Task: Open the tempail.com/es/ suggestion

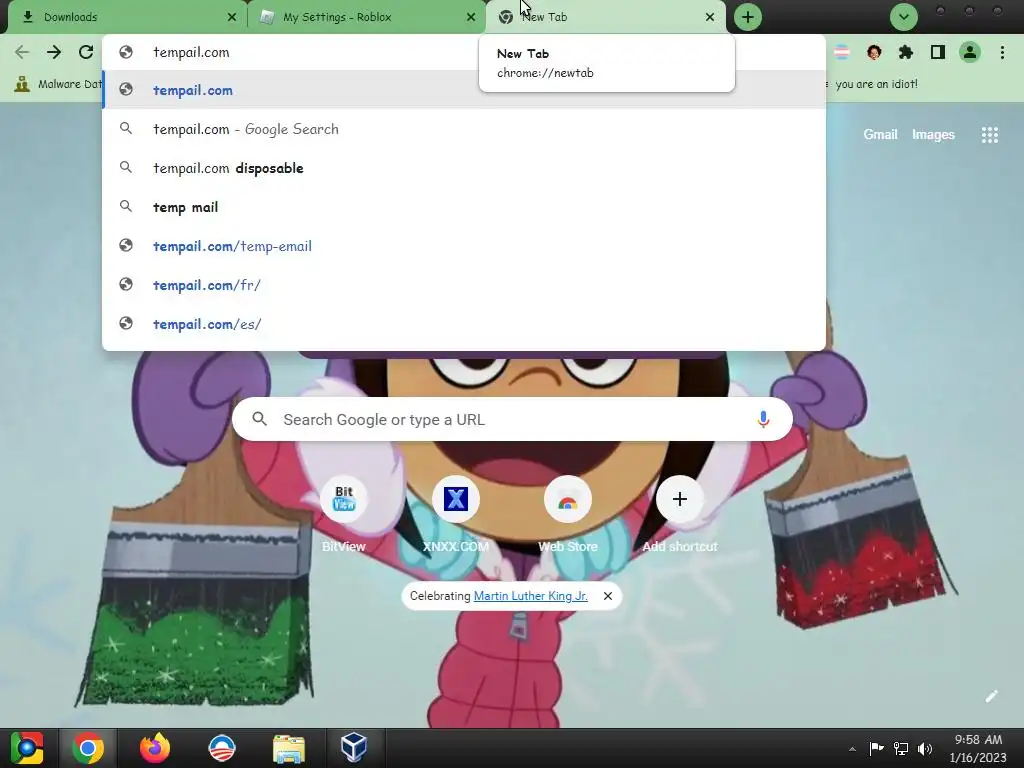Action: click(x=464, y=324)
